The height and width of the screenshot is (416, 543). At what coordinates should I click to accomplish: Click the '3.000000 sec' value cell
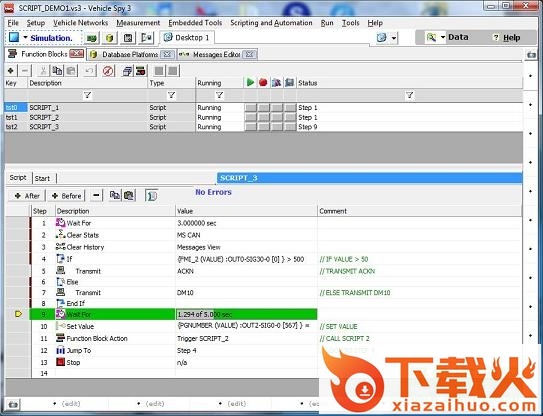(x=246, y=223)
